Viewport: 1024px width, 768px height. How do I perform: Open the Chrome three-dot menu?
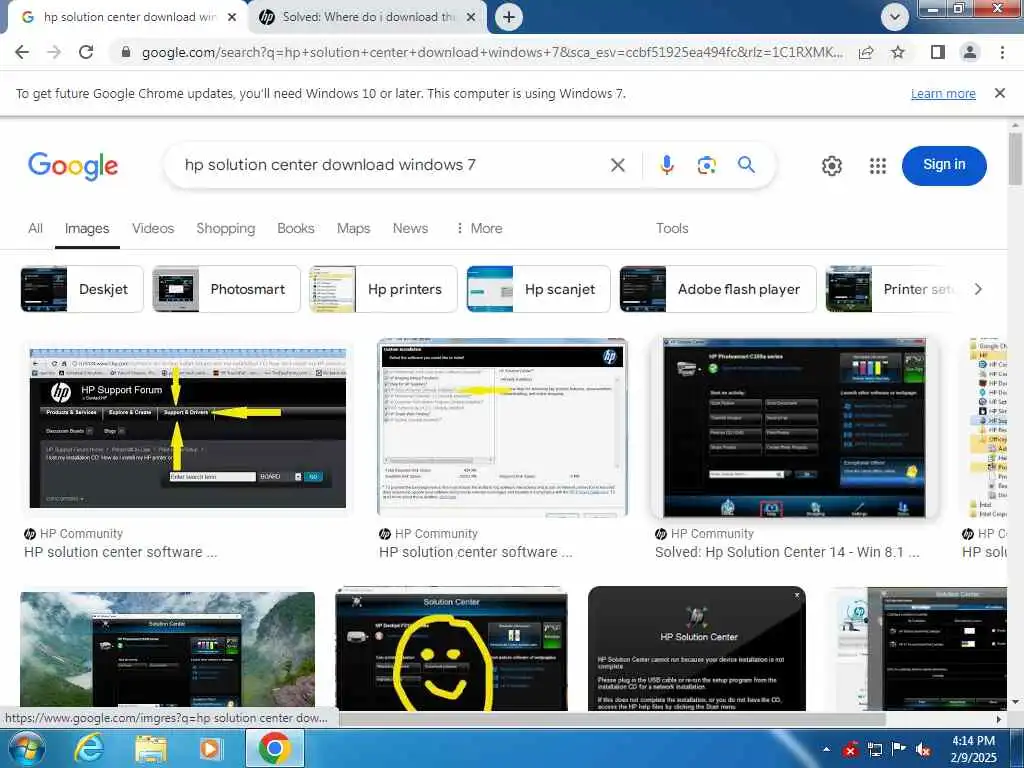point(1002,52)
